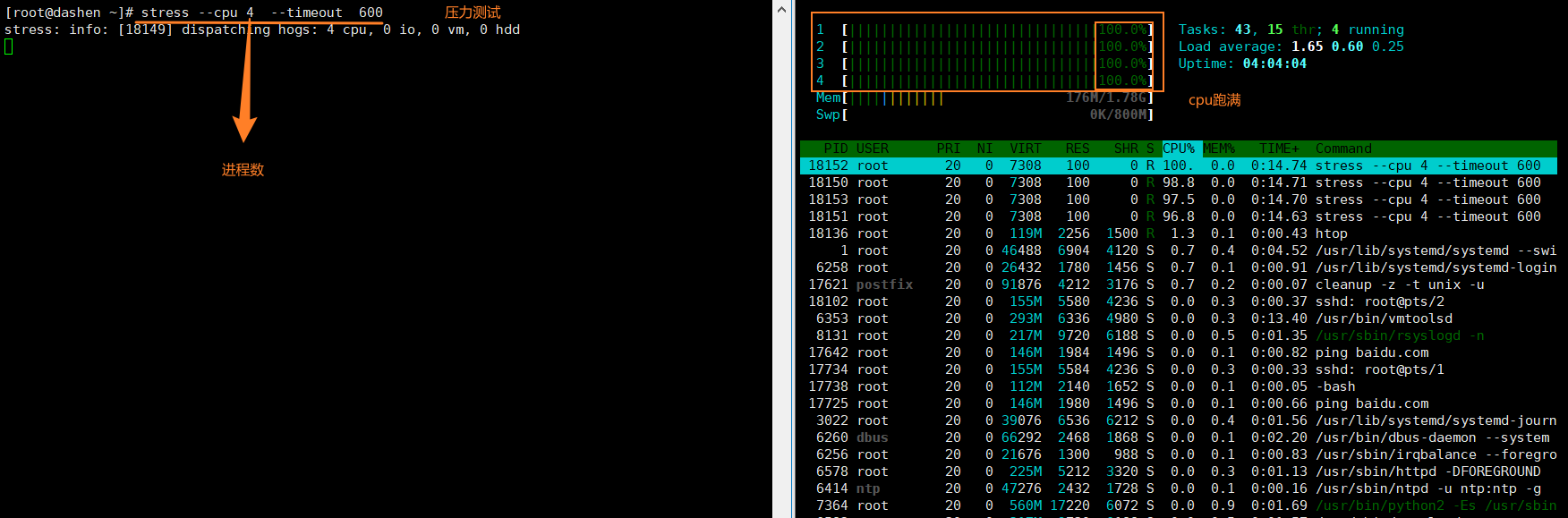The width and height of the screenshot is (1568, 518).
Task: Click the MEM% column header
Action: (x=1219, y=149)
